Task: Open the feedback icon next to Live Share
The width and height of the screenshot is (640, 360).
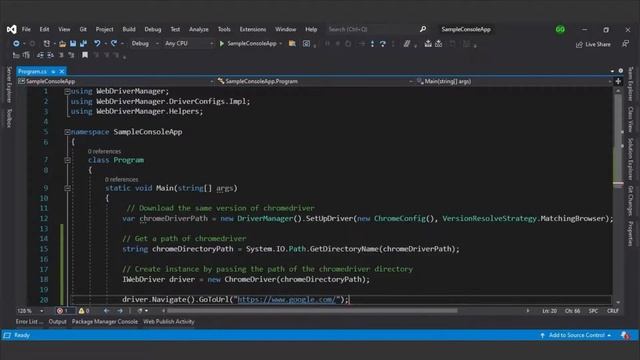Action: tap(625, 44)
